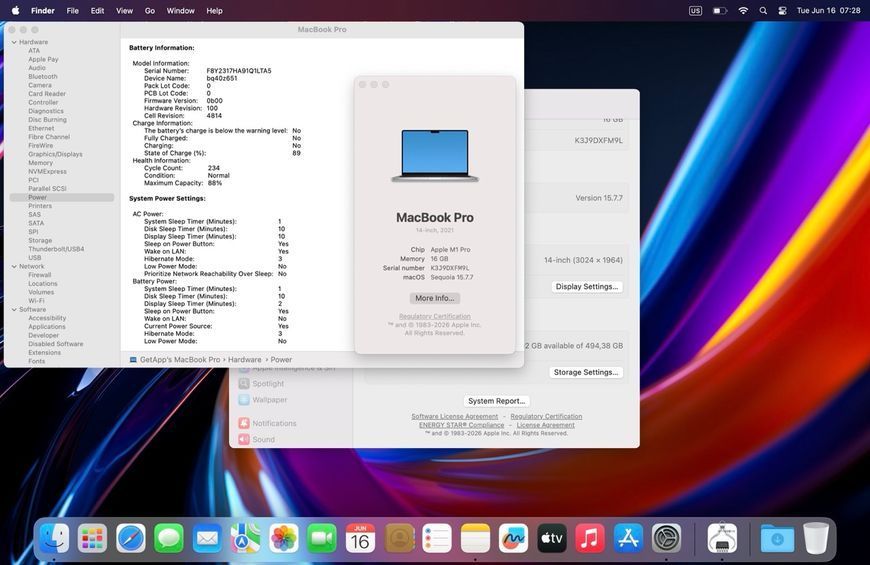Open Reminders from the Dock
The height and width of the screenshot is (565, 870).
click(437, 538)
